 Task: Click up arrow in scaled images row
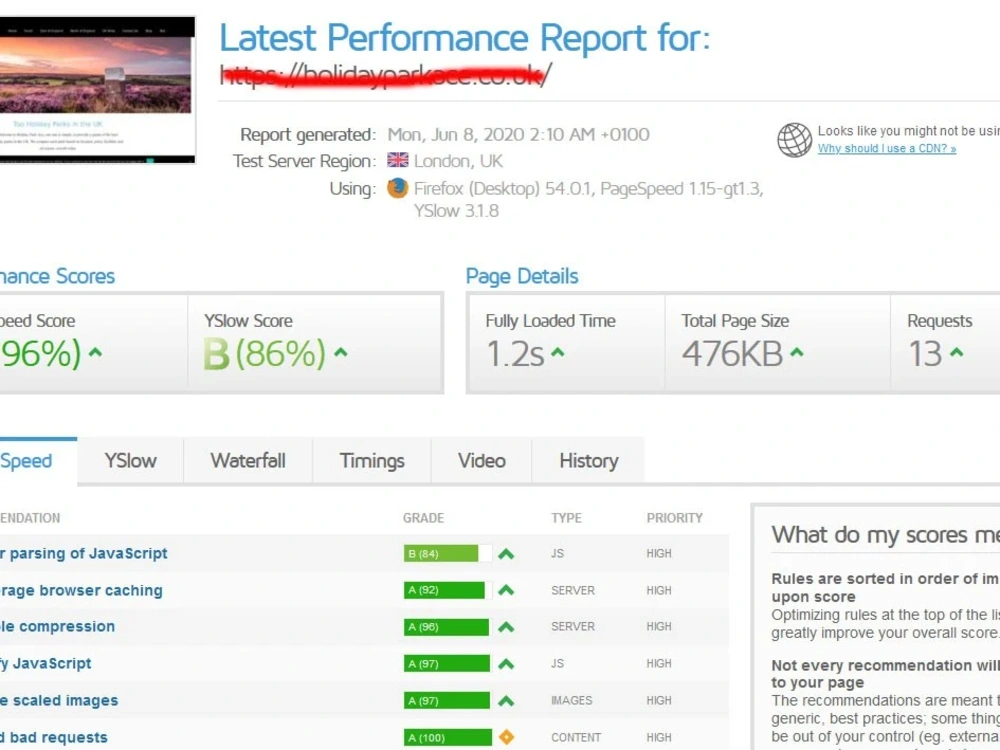(506, 701)
